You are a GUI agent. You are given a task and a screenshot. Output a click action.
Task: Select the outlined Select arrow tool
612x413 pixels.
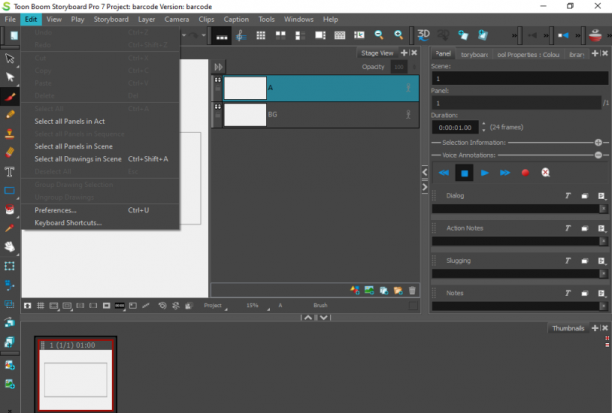(x=10, y=59)
